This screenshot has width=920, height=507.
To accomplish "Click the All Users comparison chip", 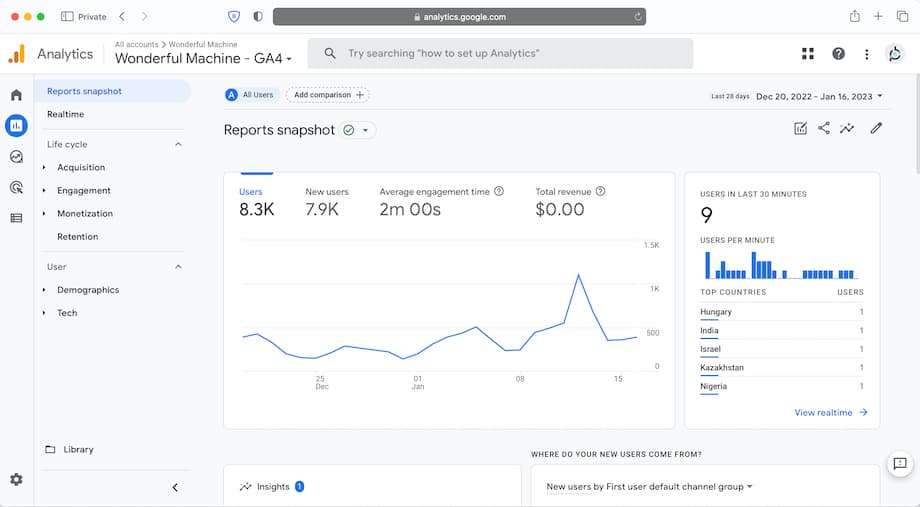I will (250, 95).
